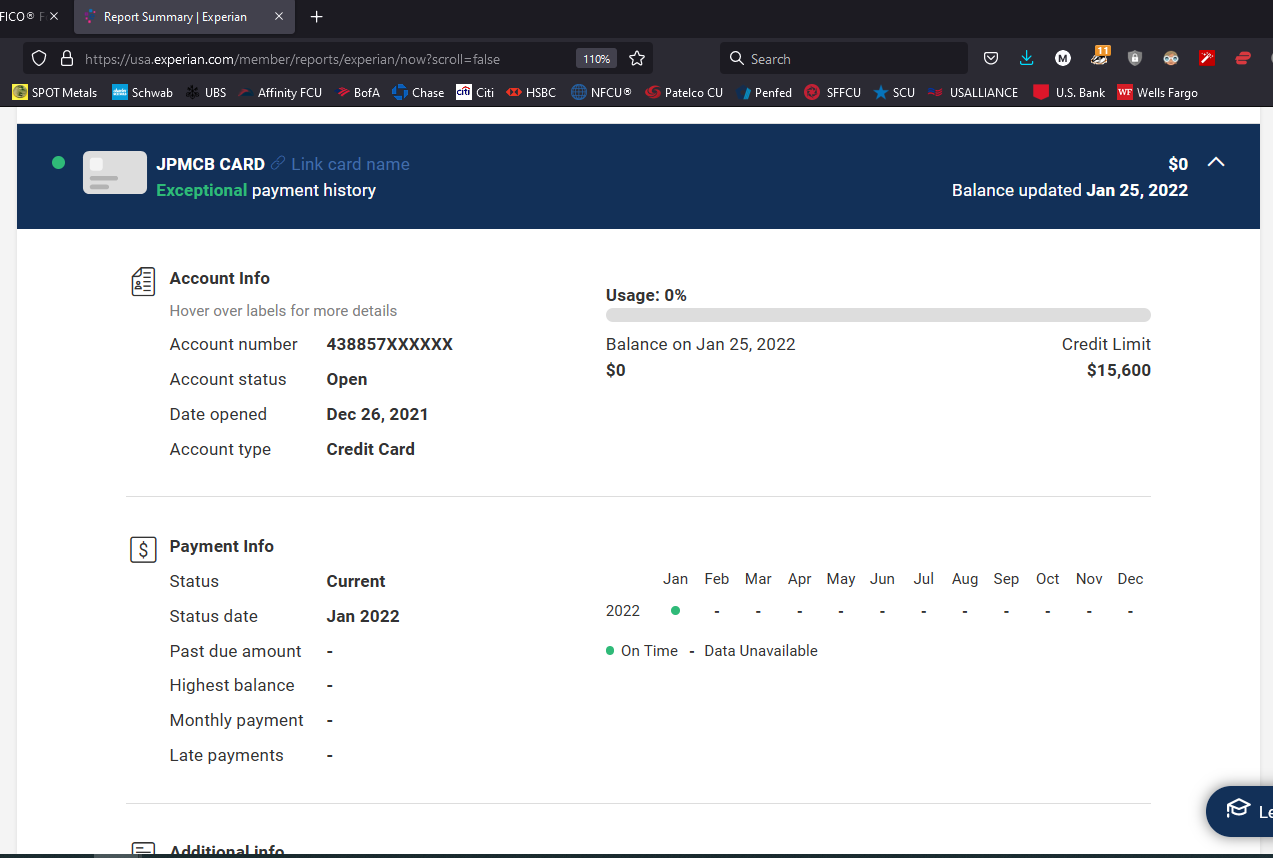The width and height of the screenshot is (1273, 858).
Task: Open the NFCU bookmark
Action: pos(601,92)
